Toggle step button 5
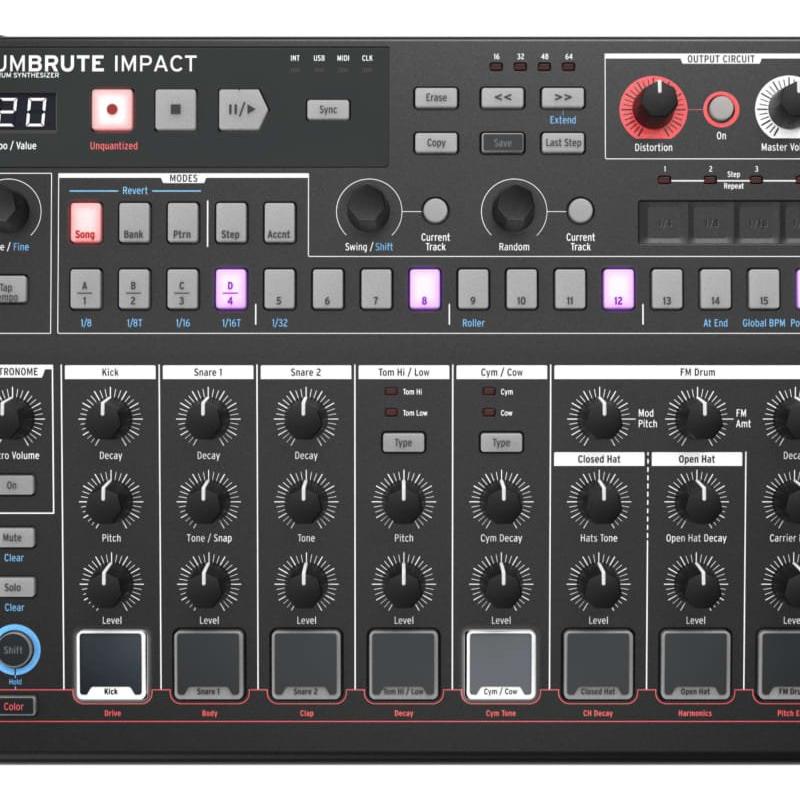This screenshot has width=800, height=800. pyautogui.click(x=279, y=289)
